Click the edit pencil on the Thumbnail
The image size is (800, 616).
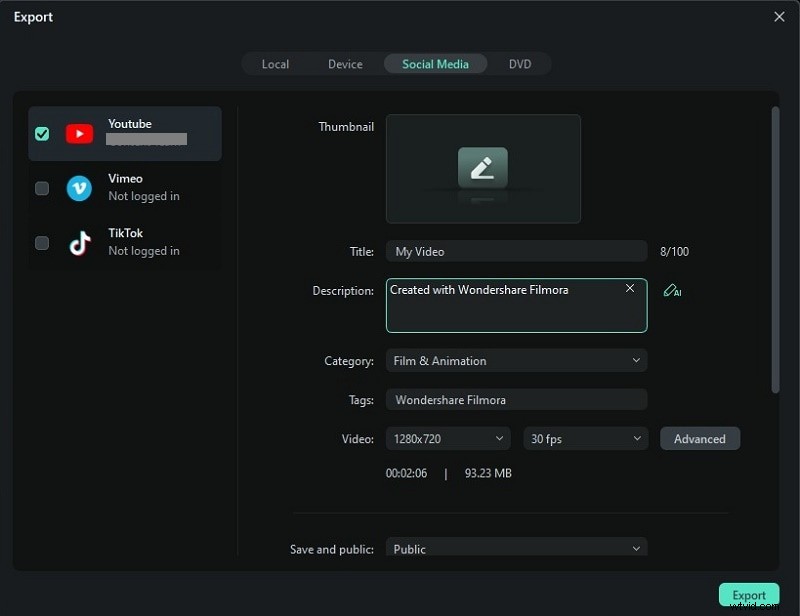[483, 167]
